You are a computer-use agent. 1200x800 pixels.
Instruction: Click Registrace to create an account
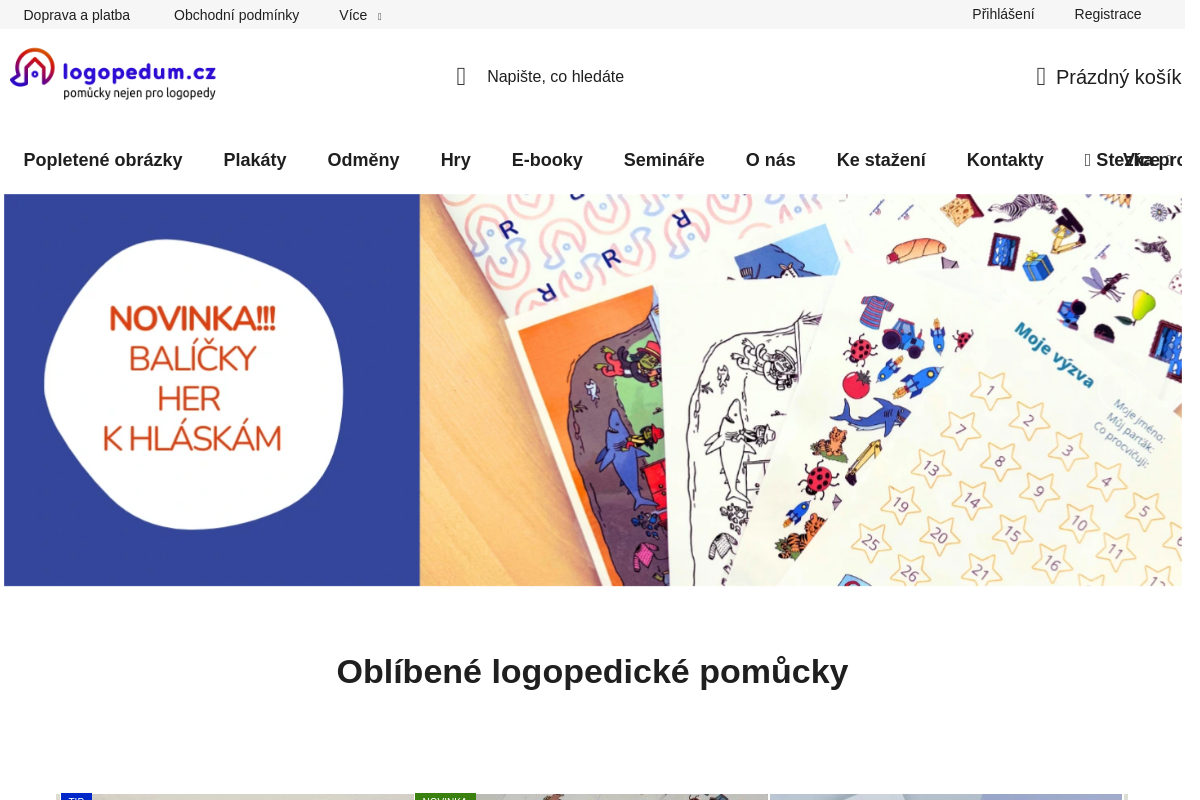[1107, 14]
